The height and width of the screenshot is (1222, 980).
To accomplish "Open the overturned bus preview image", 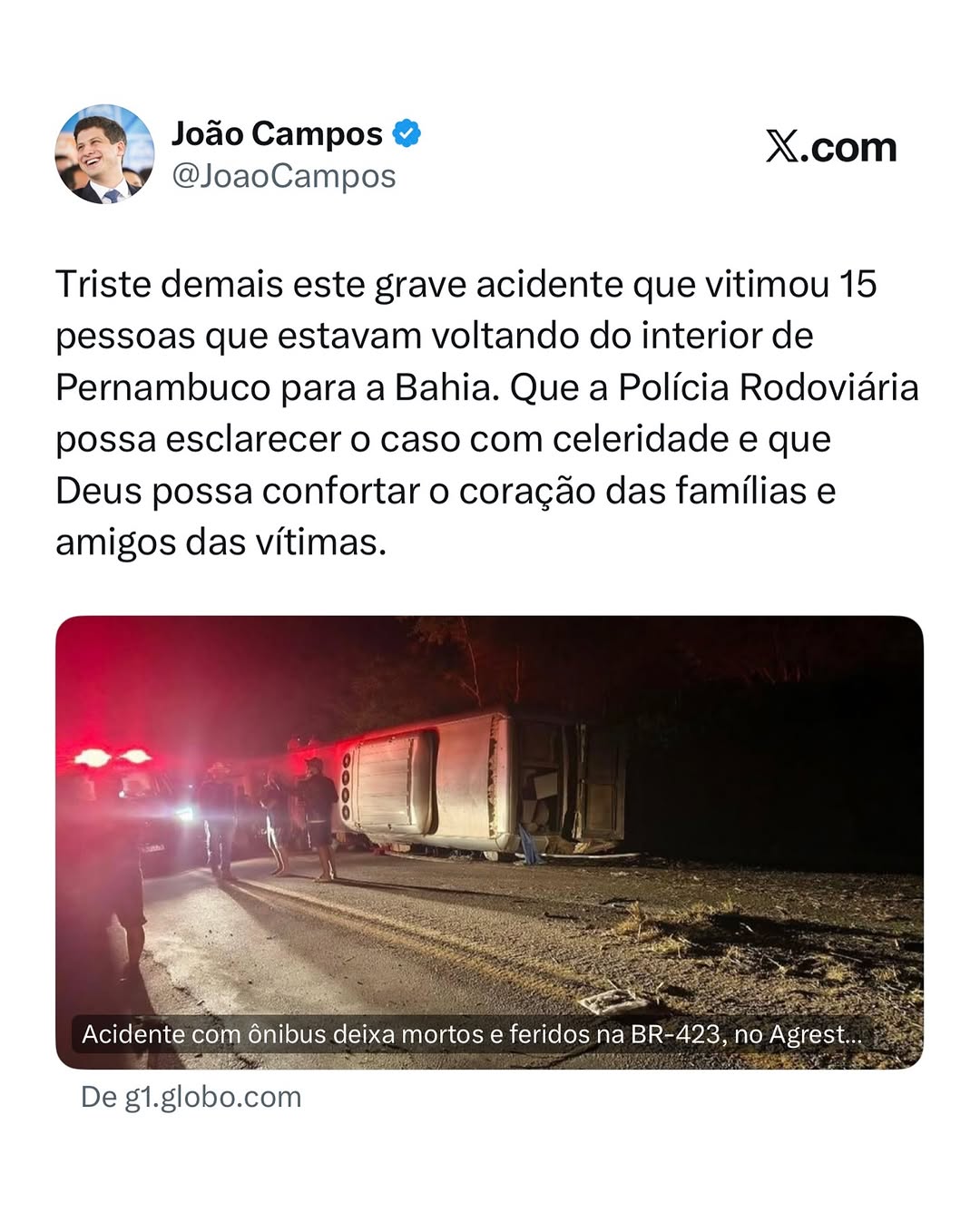I will click(489, 842).
